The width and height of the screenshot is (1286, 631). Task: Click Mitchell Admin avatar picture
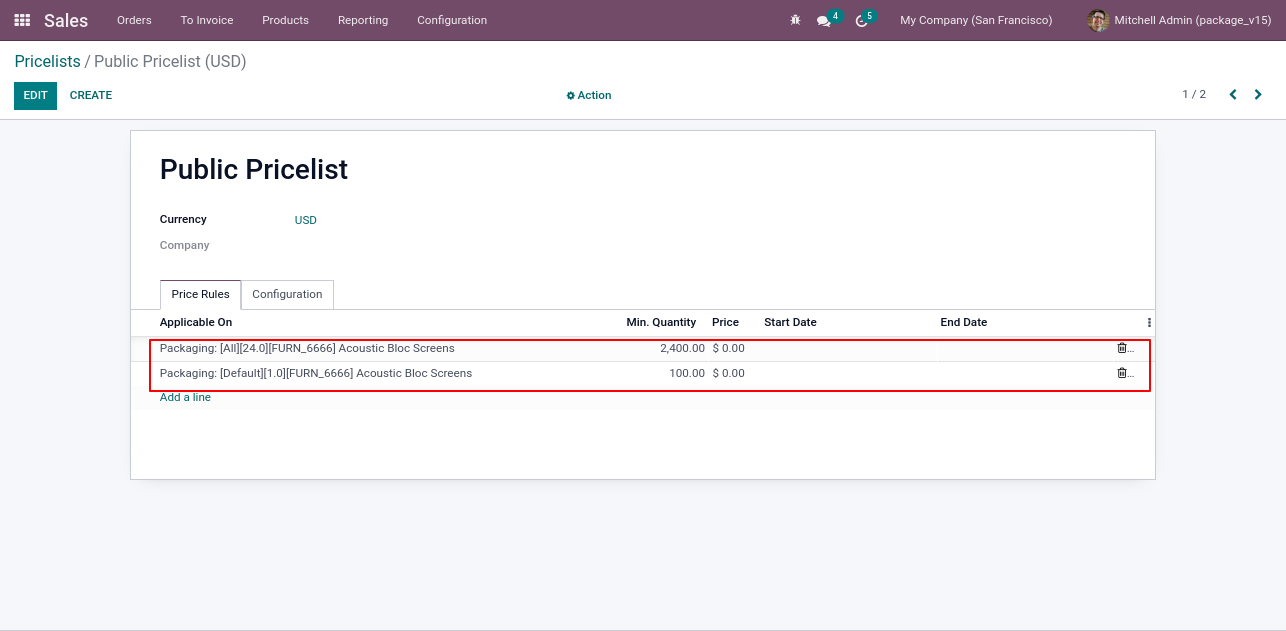(1098, 20)
